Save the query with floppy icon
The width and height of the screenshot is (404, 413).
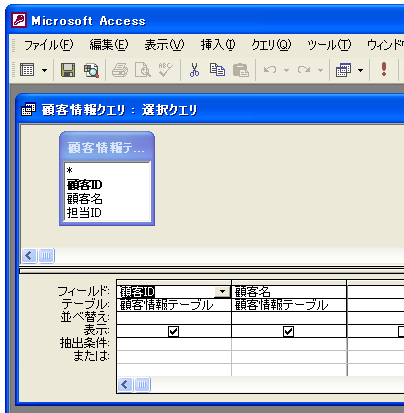pyautogui.click(x=68, y=70)
